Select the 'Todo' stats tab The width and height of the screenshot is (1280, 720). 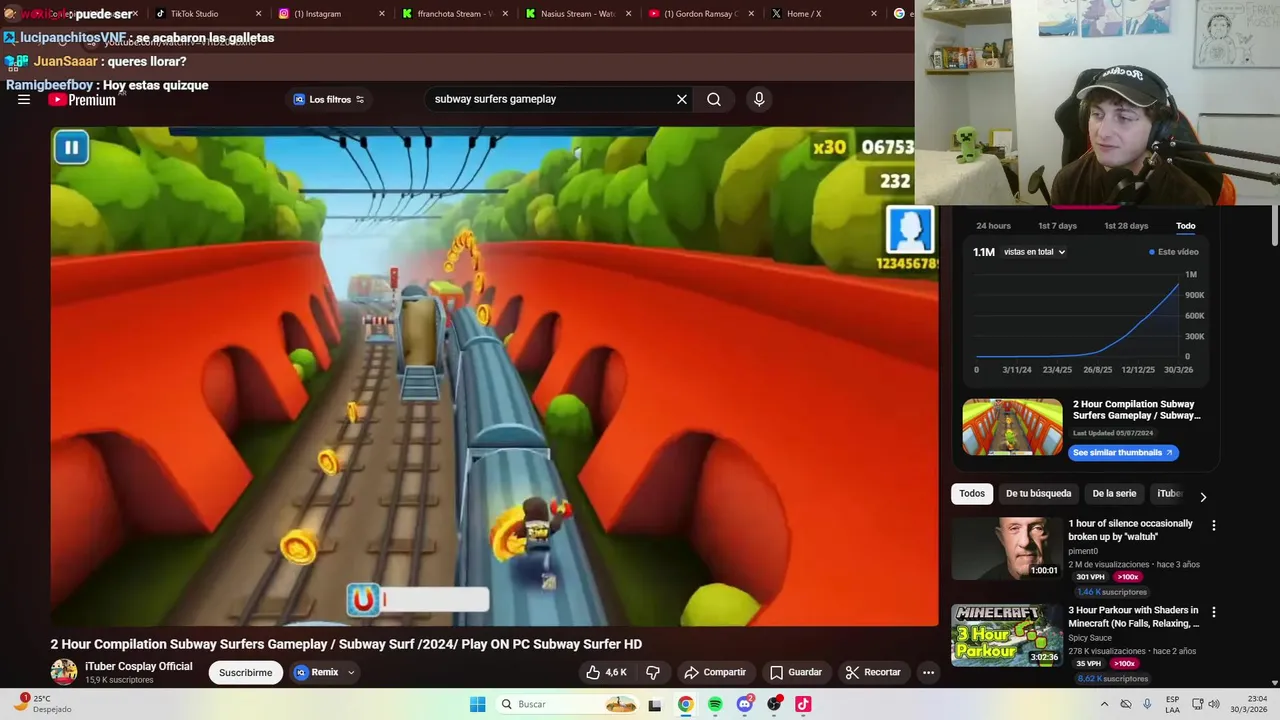(x=1185, y=226)
